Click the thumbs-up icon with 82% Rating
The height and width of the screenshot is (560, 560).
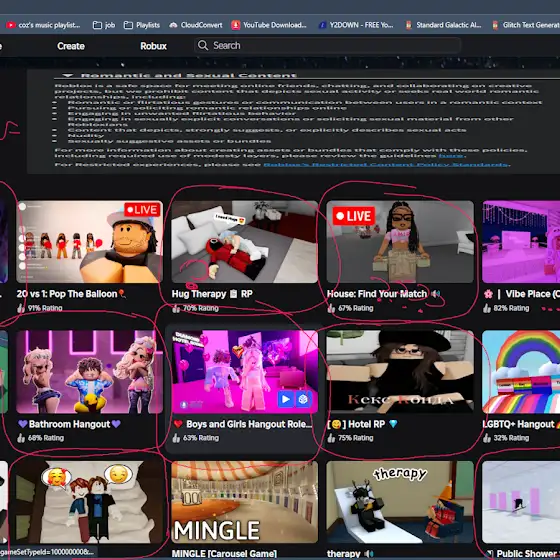tap(487, 308)
